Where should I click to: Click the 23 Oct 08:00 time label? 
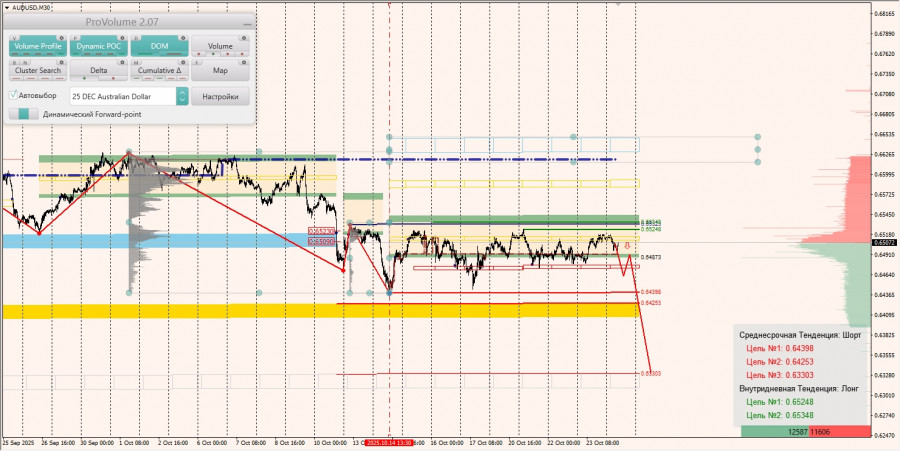[602, 443]
